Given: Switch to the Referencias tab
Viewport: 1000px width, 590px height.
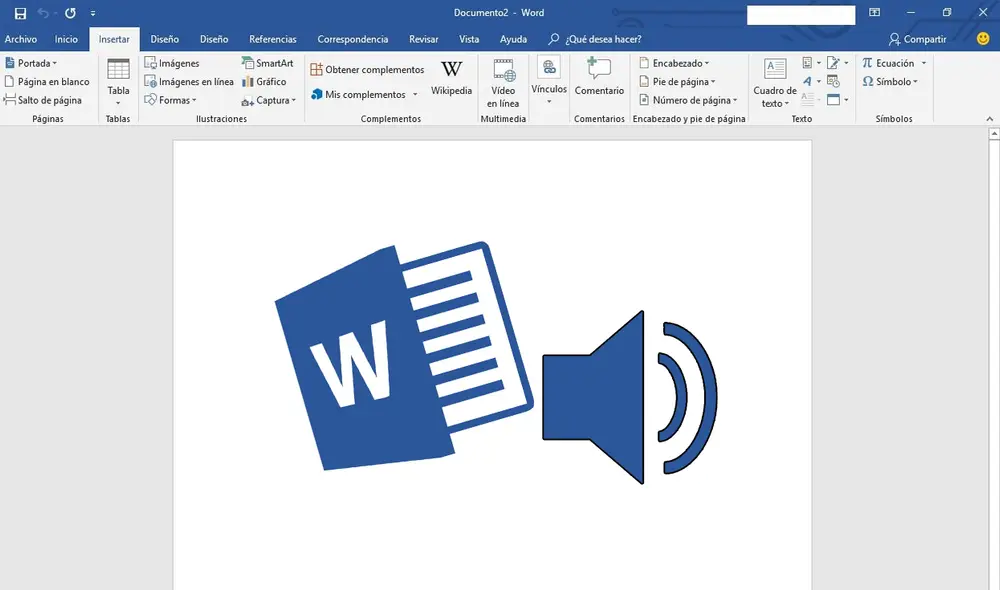Looking at the screenshot, I should [x=272, y=39].
